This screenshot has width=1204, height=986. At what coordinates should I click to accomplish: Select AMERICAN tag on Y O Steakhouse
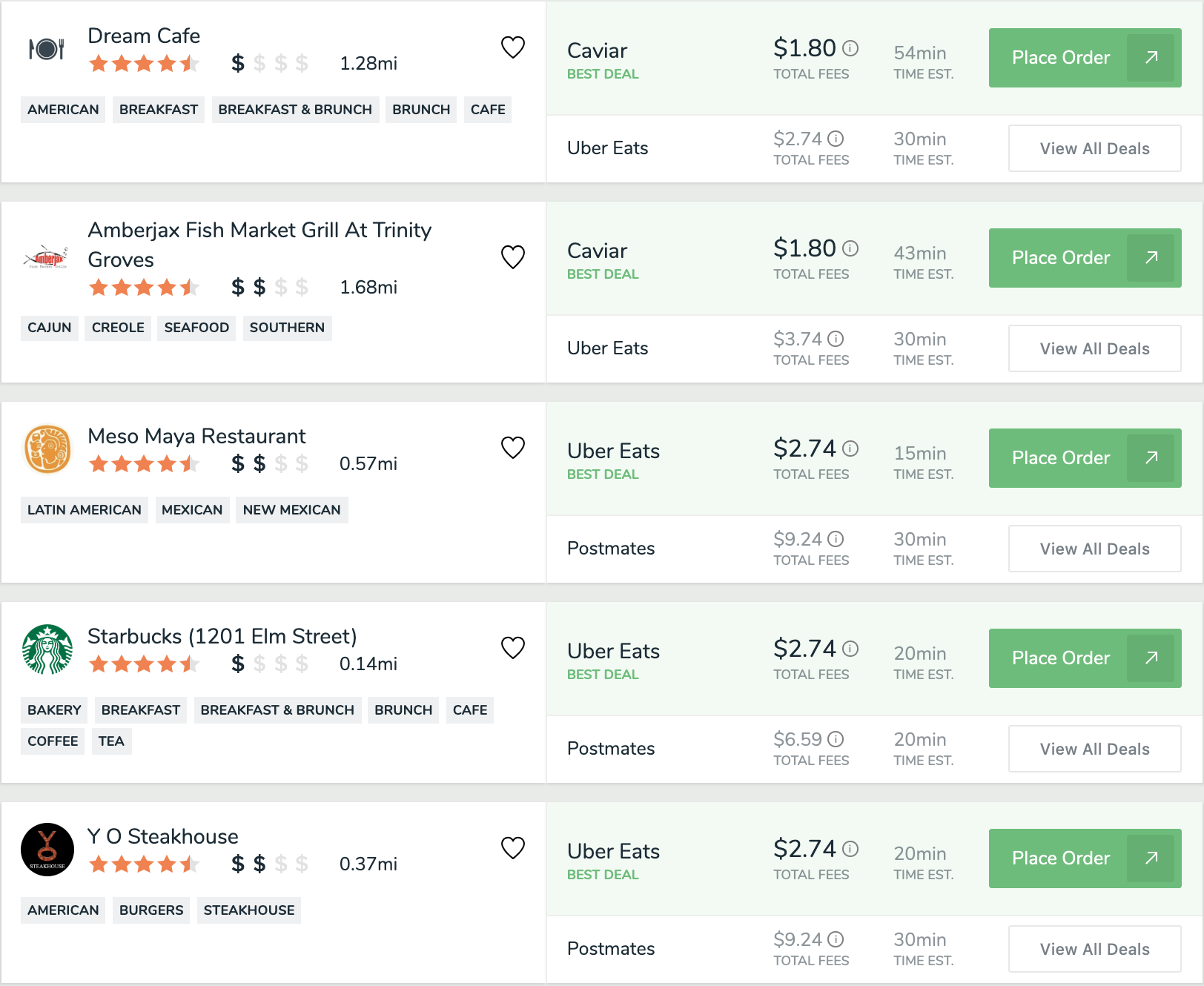[63, 910]
